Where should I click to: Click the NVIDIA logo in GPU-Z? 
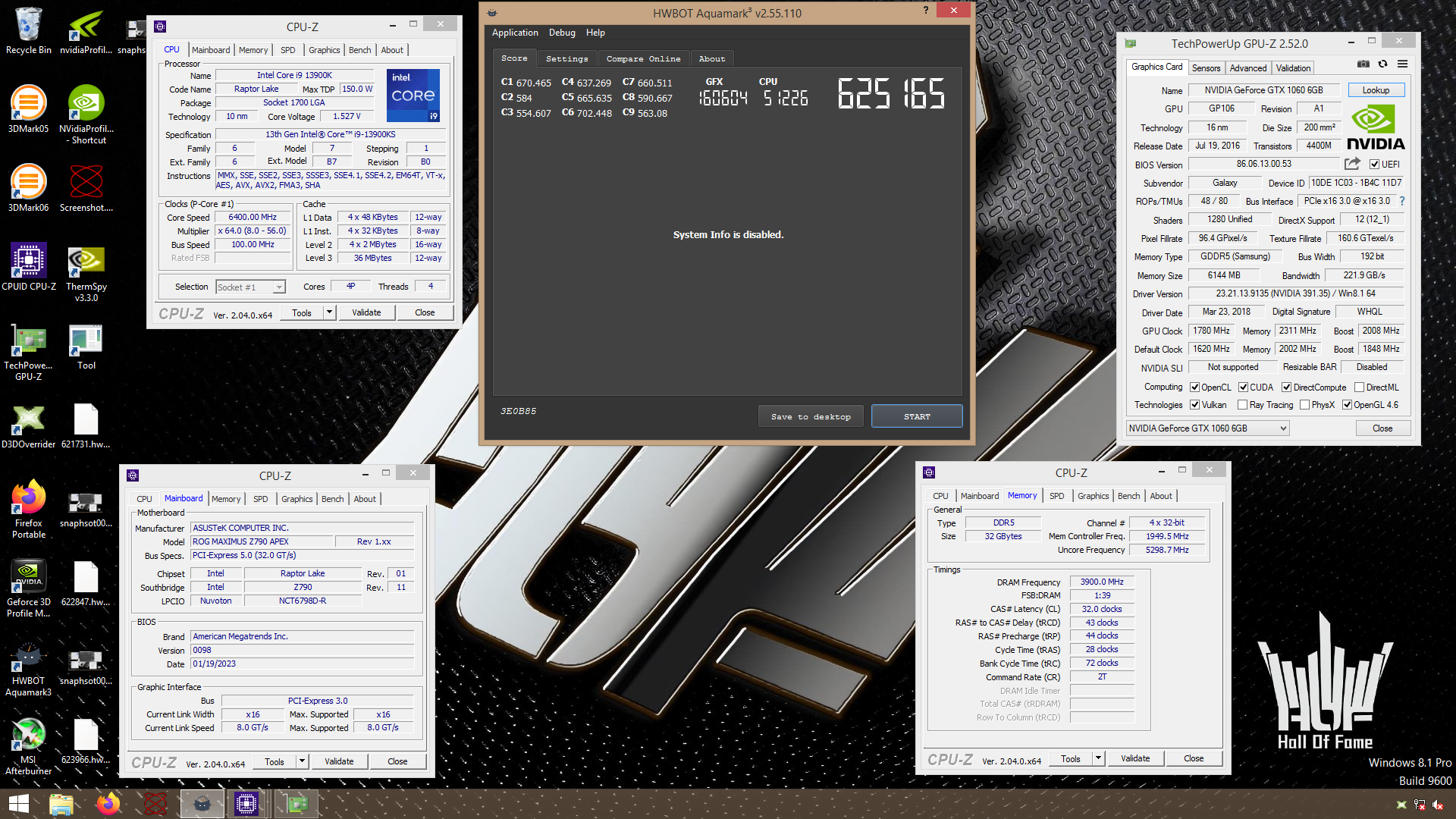(1375, 127)
